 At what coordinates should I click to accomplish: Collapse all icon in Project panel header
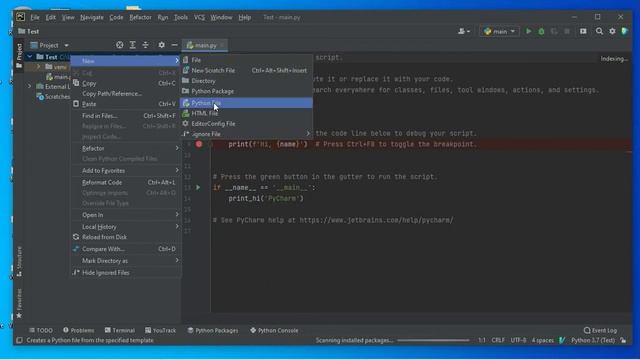146,45
